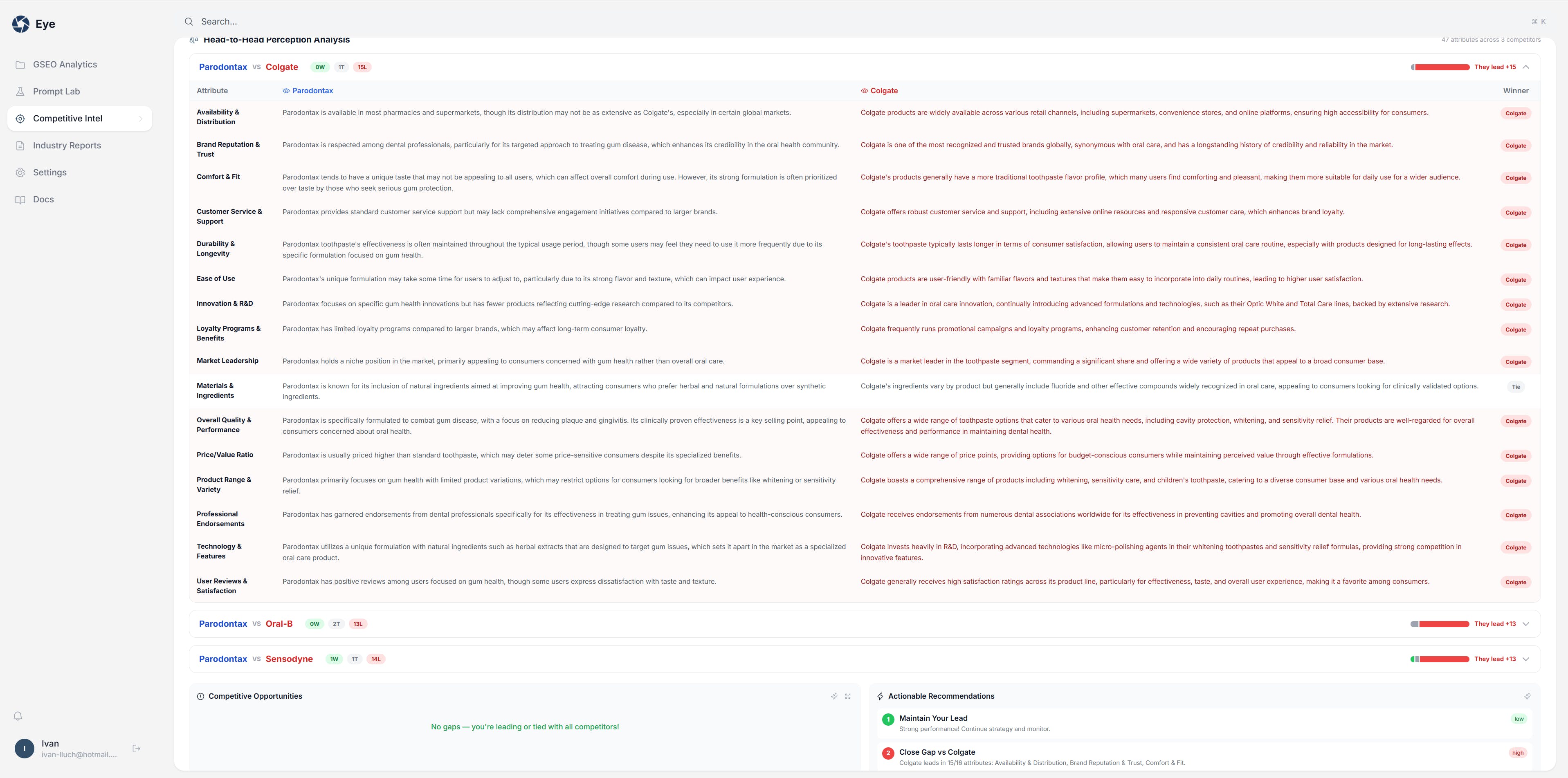Click the Parodontax column eye icon
This screenshot has height=778, width=1568.
coord(286,91)
